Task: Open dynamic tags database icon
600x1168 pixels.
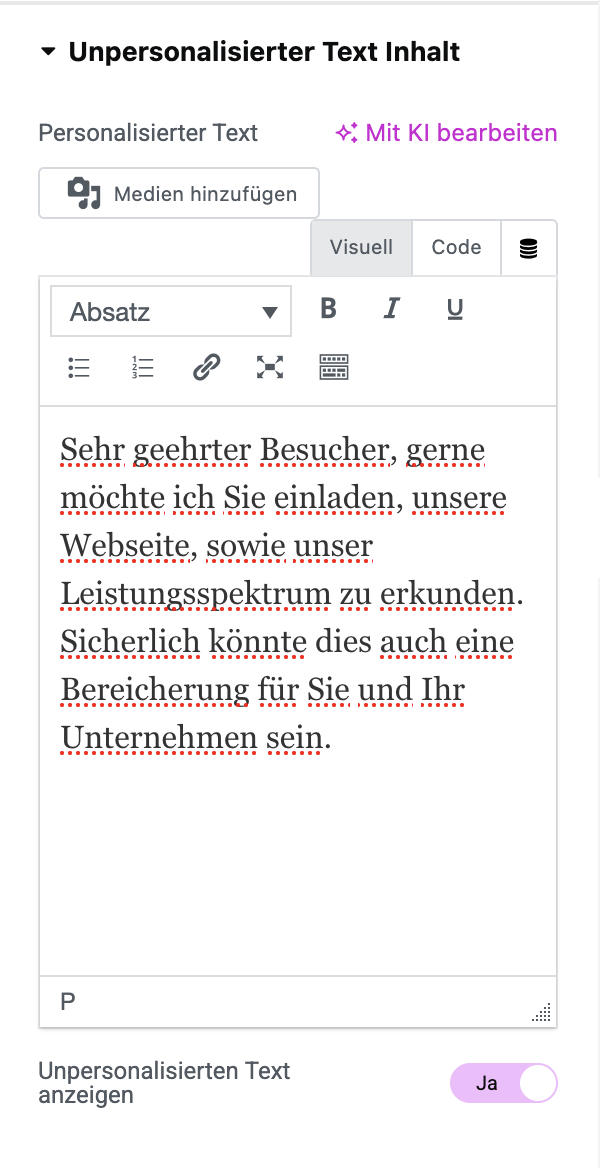Action: [528, 249]
